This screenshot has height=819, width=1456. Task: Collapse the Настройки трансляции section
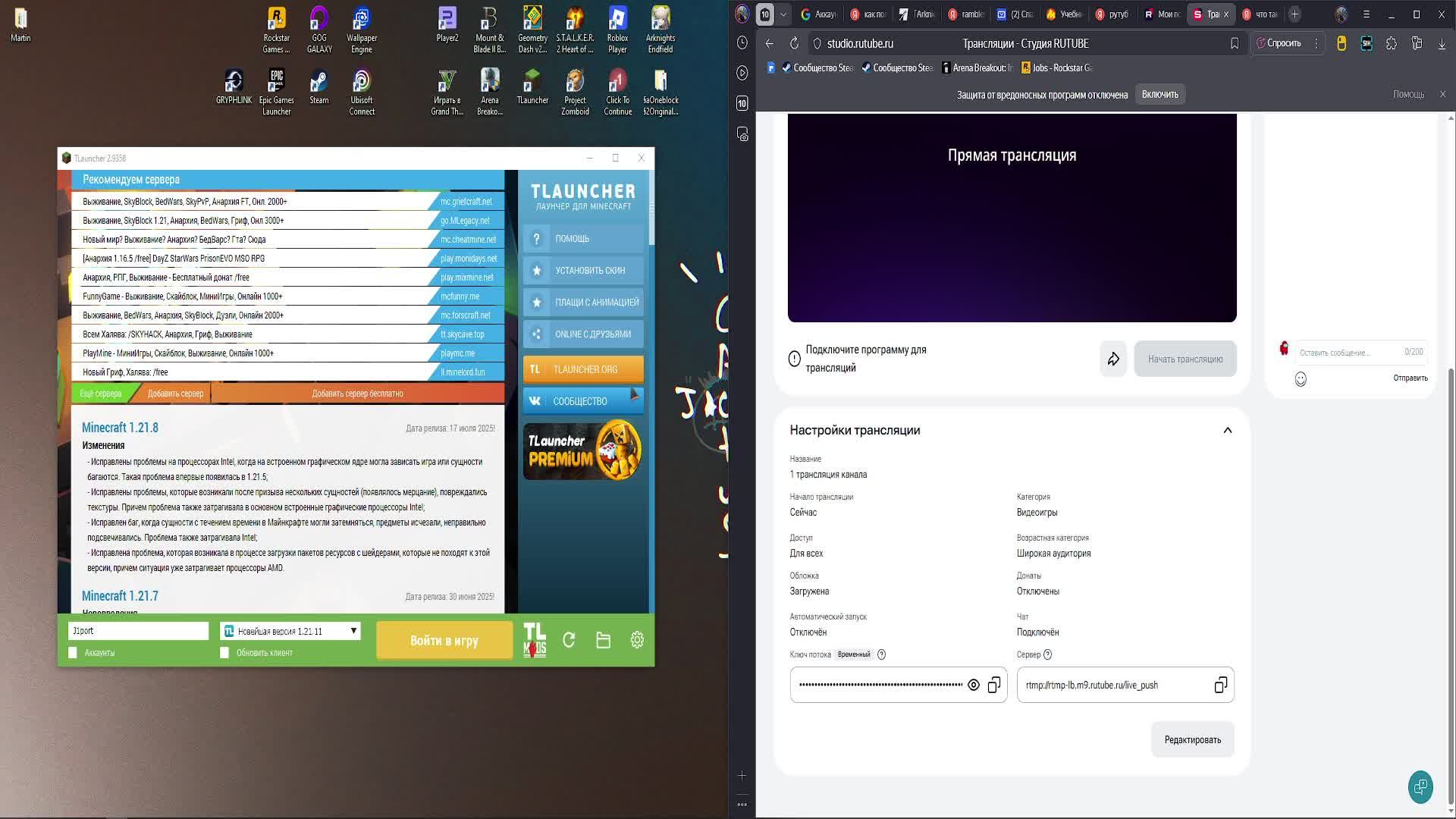[x=1227, y=430]
